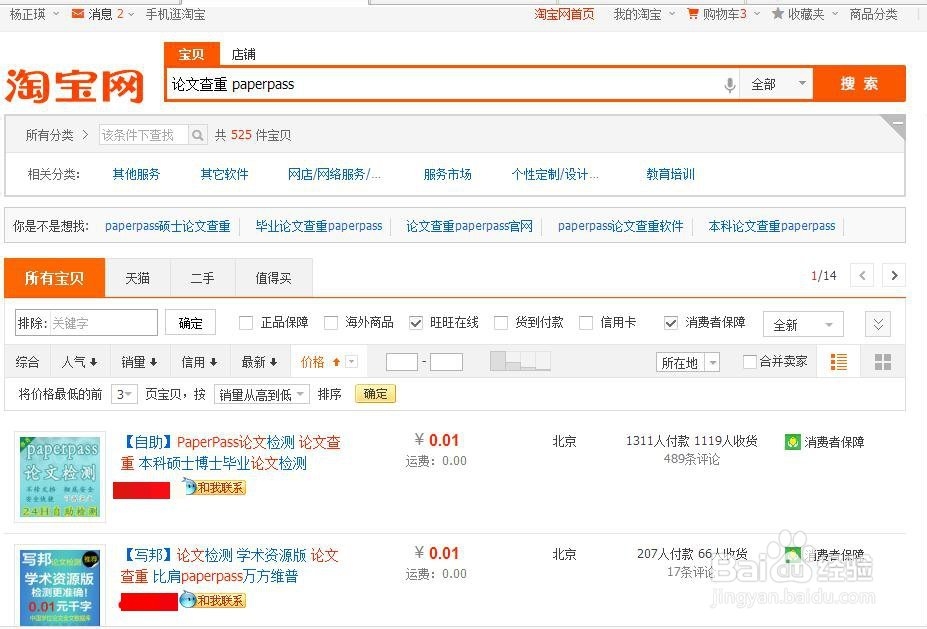The width and height of the screenshot is (927, 629).
Task: Click main search input field
Action: click(x=443, y=84)
